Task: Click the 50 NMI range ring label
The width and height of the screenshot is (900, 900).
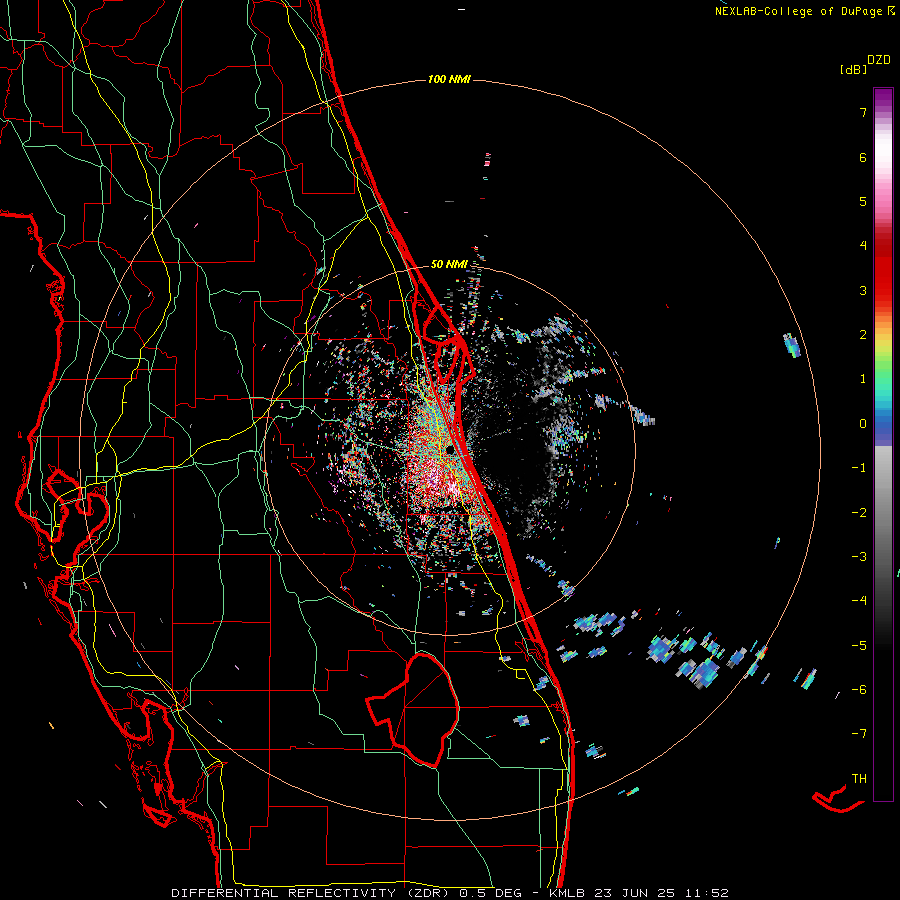Action: pyautogui.click(x=449, y=264)
